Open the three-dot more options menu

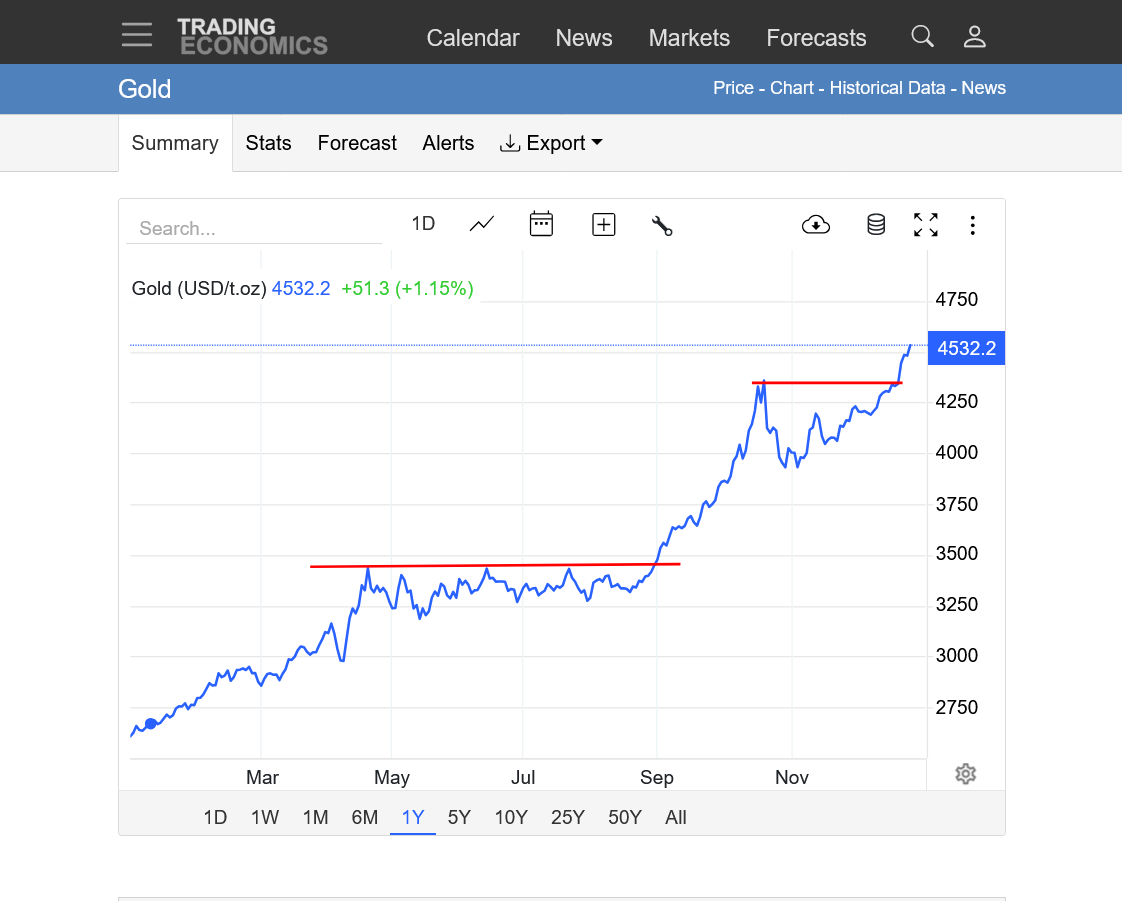tap(972, 225)
